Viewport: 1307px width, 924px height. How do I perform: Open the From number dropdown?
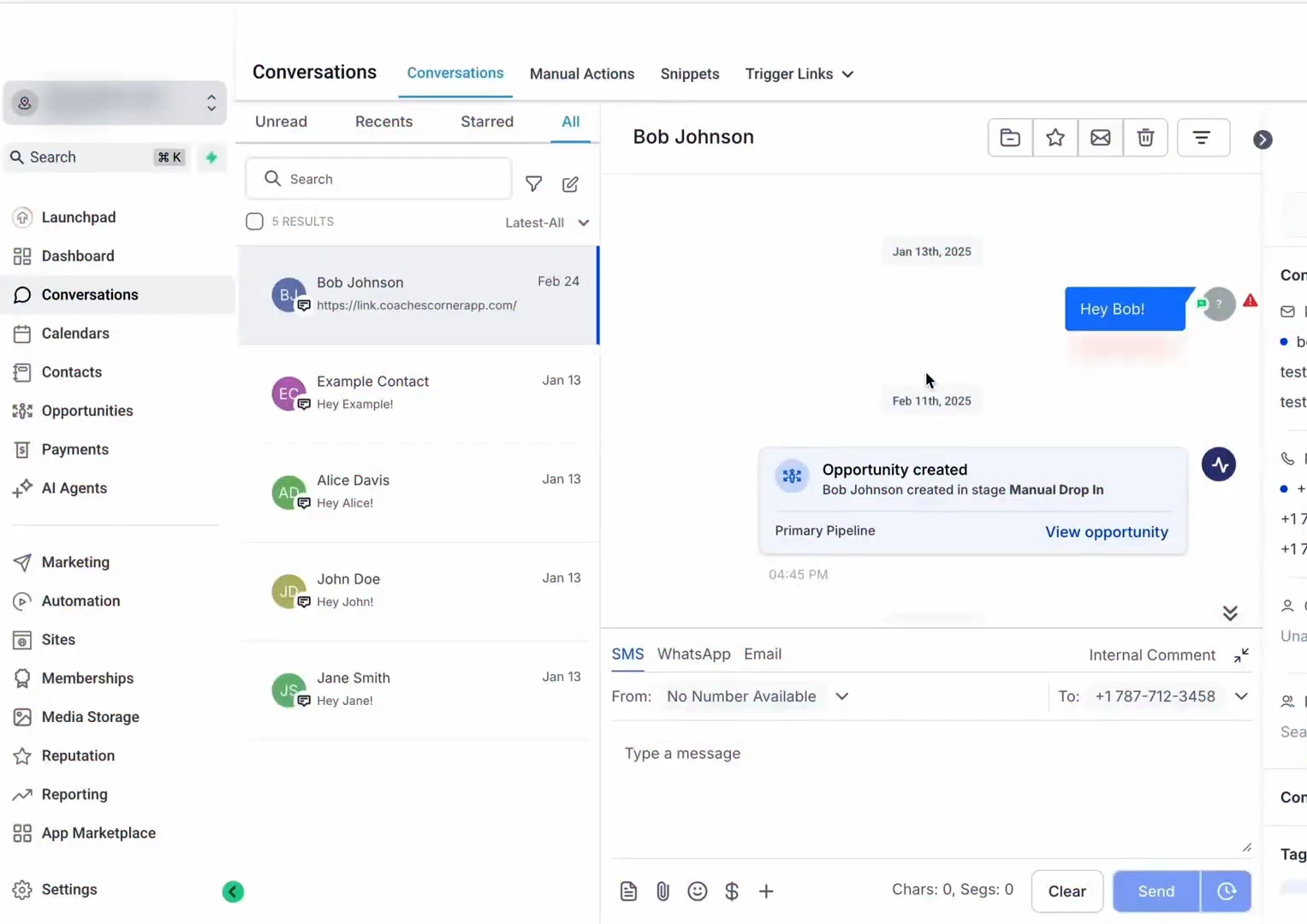point(757,696)
